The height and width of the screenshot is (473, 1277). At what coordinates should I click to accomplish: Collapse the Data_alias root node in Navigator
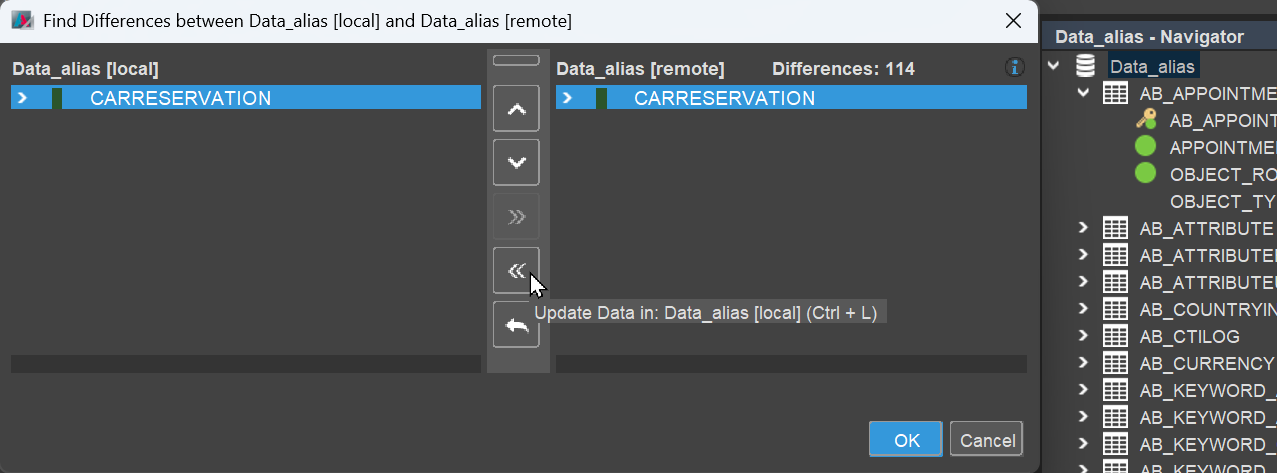(x=1052, y=67)
